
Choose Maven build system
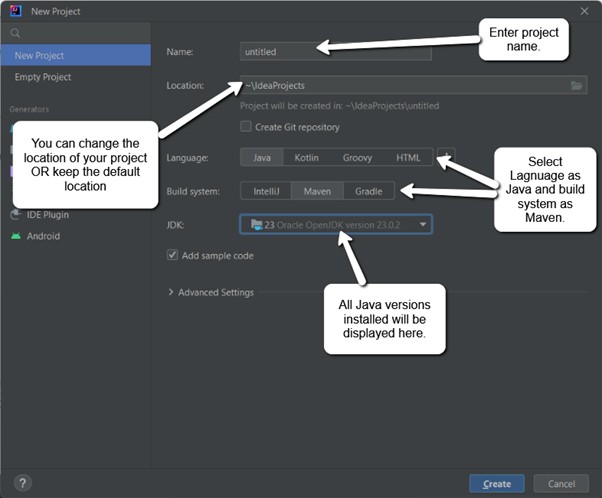(x=317, y=191)
